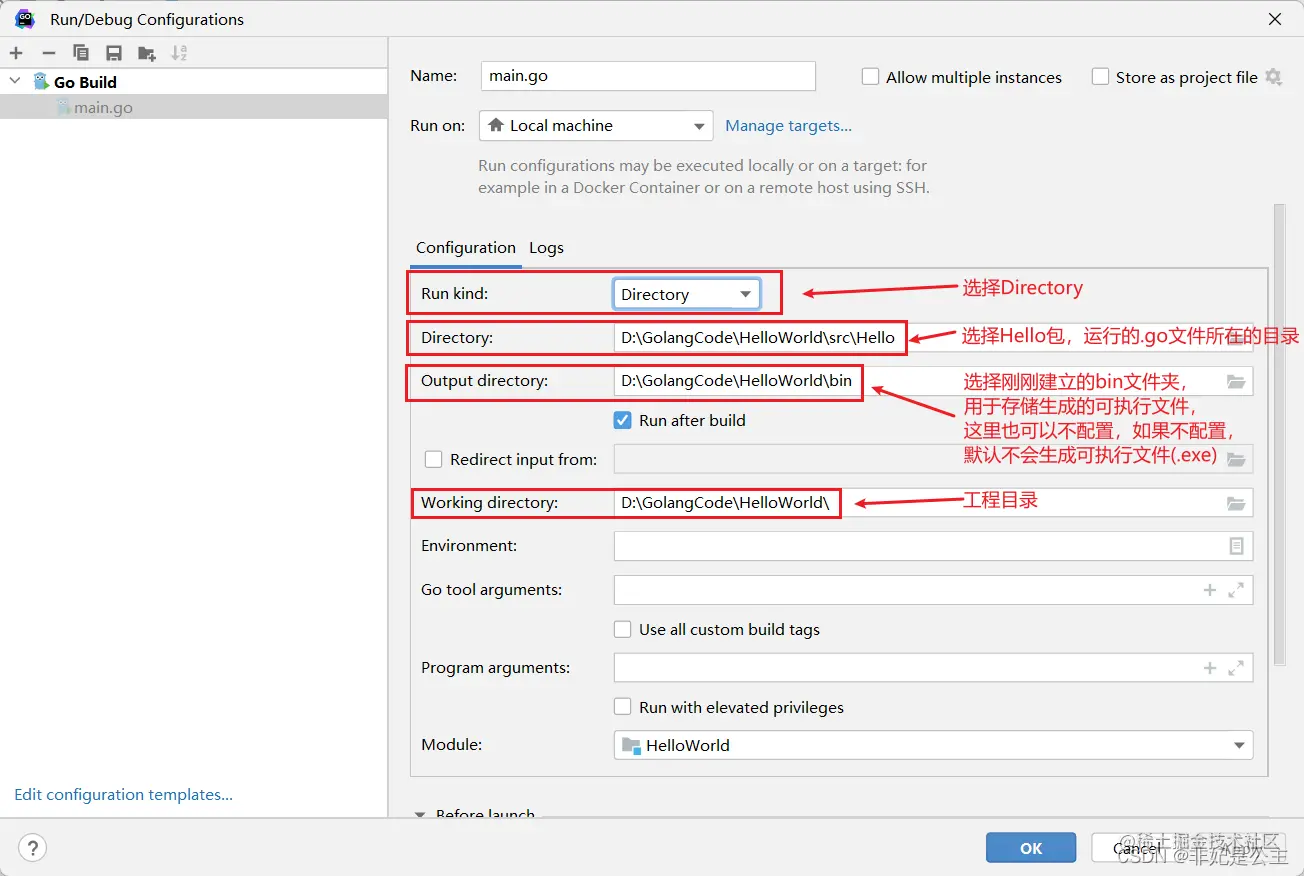Enable Allow multiple instances
This screenshot has height=876, width=1304.
click(x=870, y=76)
